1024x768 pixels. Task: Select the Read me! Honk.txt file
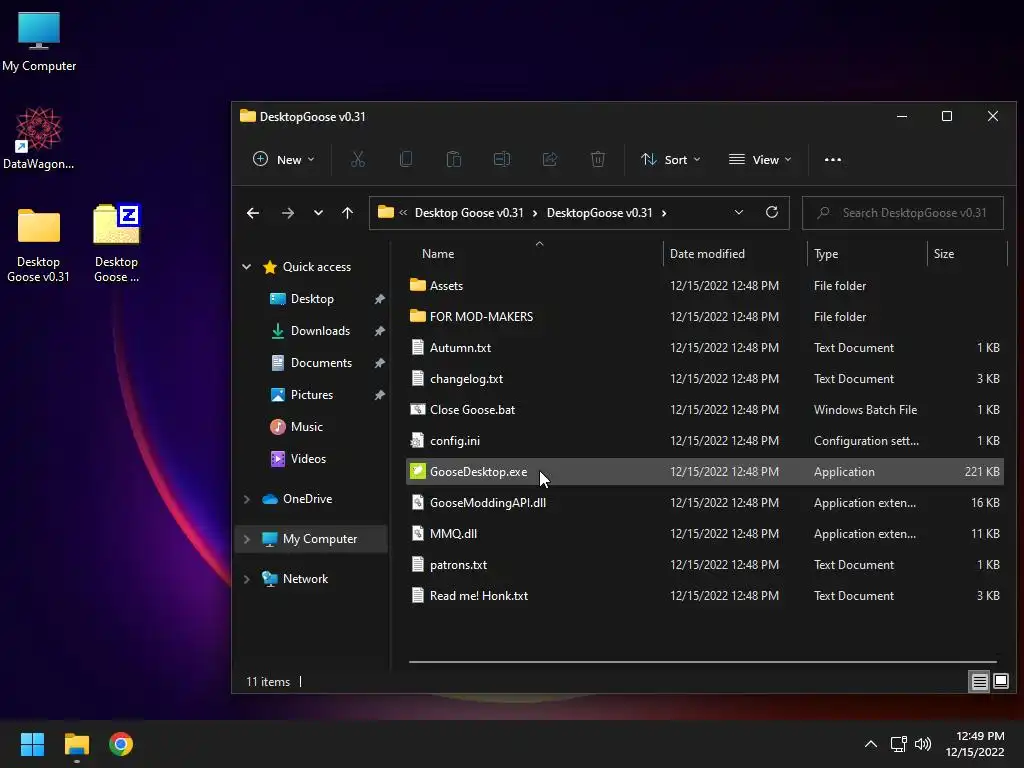click(704, 596)
